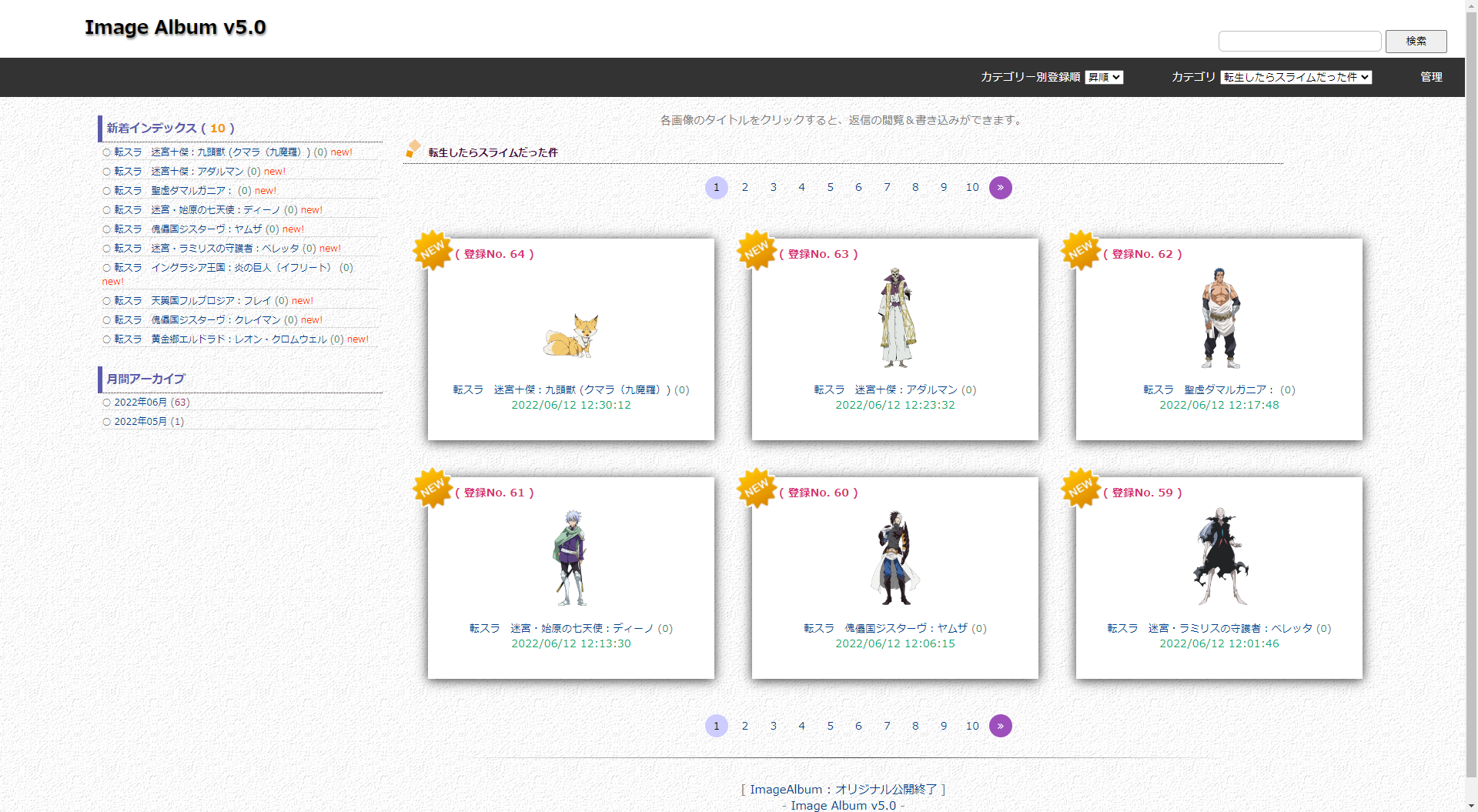The height and width of the screenshot is (812, 1478).
Task: Open card title 傀儡国ジスターヴ：ヤムザ
Action: [886, 629]
